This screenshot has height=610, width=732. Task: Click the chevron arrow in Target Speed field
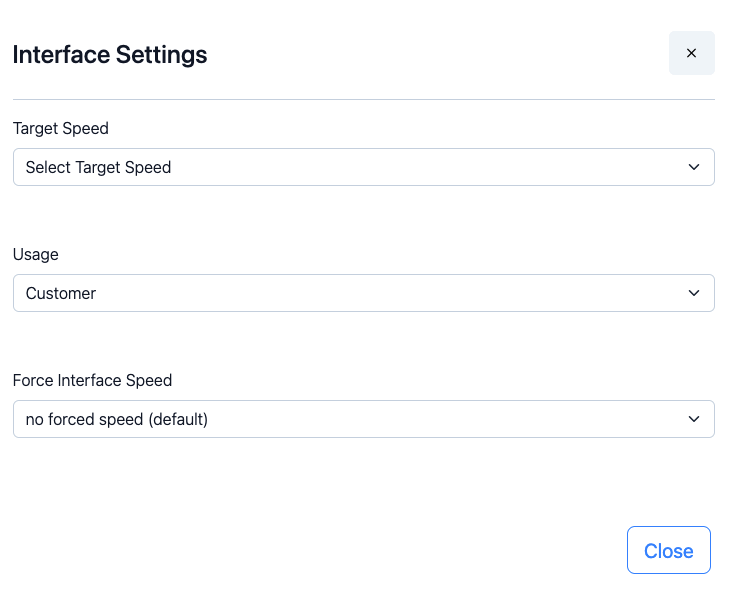pyautogui.click(x=694, y=167)
